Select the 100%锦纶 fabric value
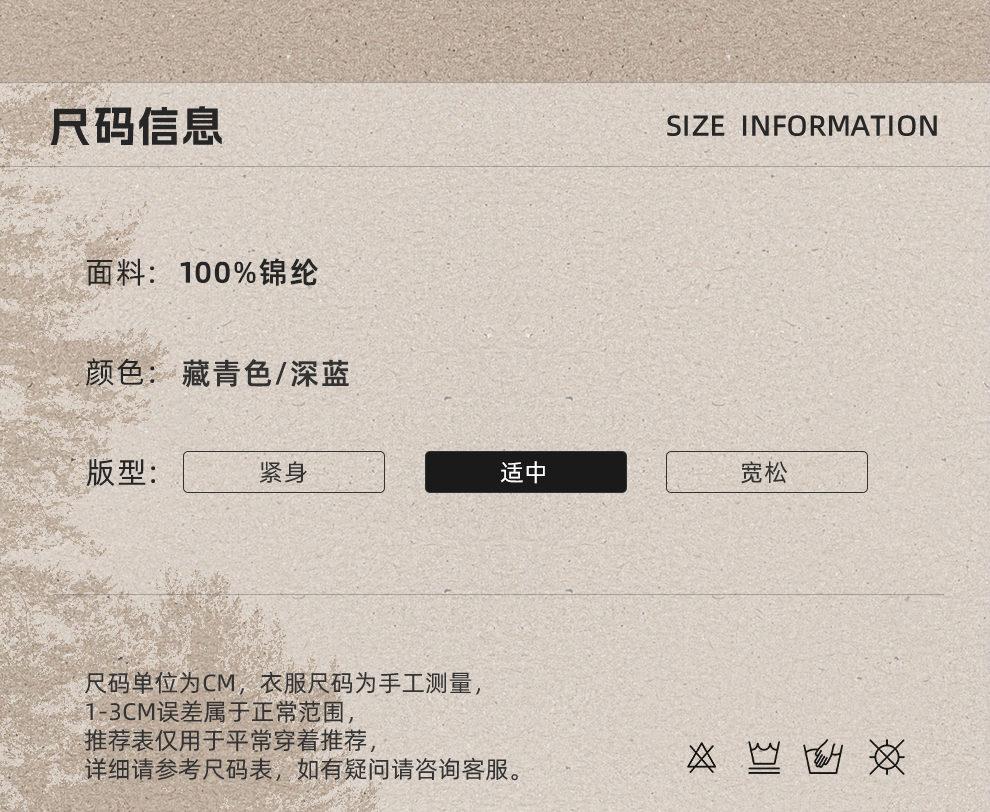The width and height of the screenshot is (990, 812). [x=249, y=273]
